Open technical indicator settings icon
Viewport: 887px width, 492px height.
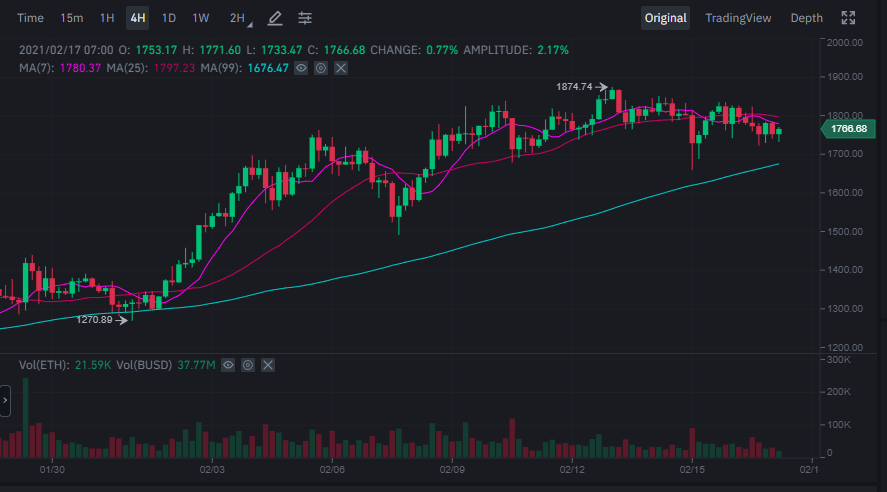305,18
